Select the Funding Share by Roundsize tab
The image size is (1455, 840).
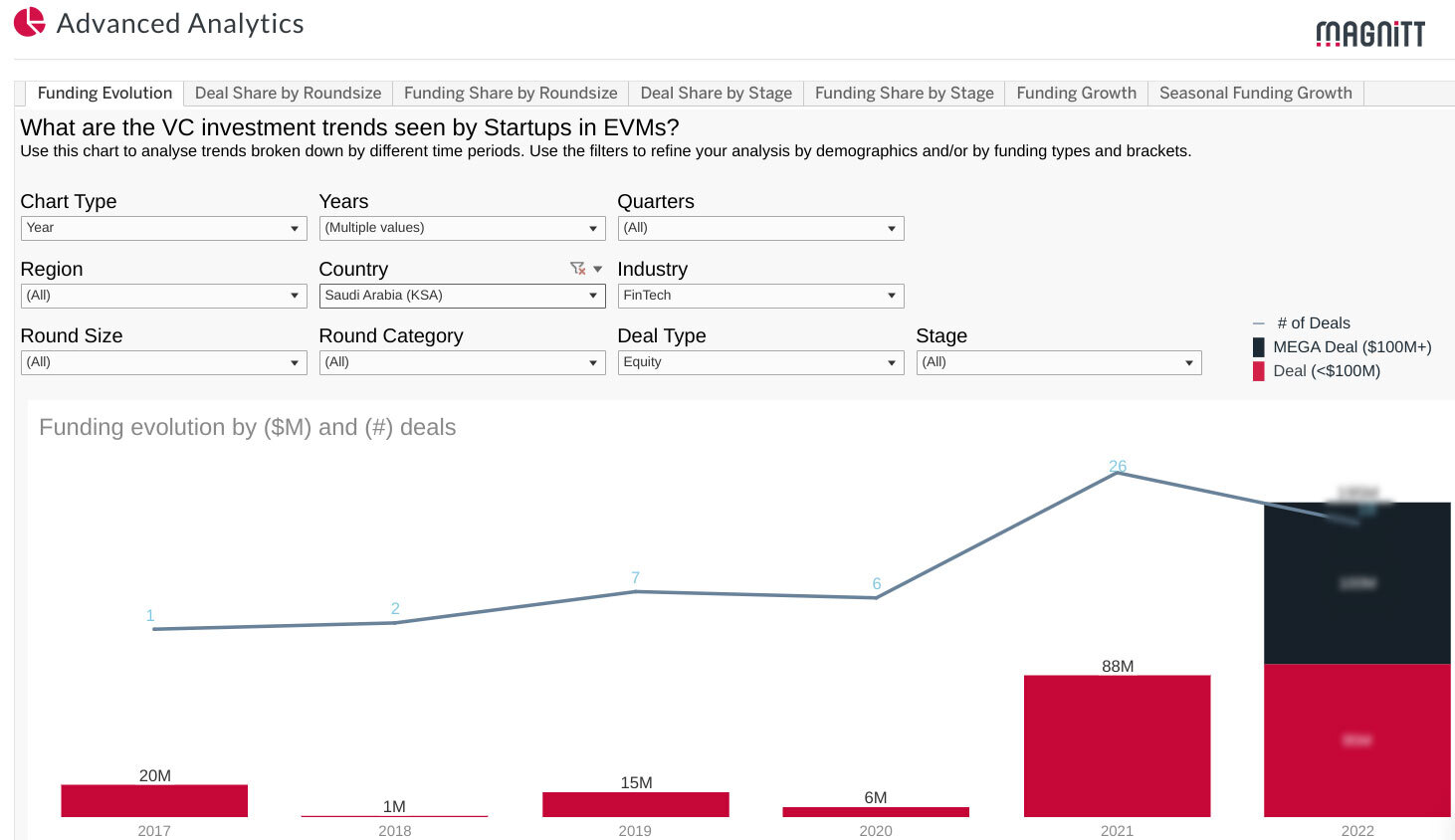(x=510, y=93)
